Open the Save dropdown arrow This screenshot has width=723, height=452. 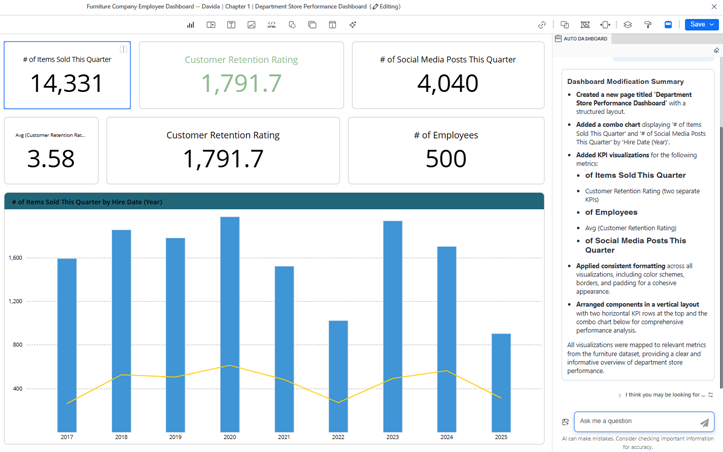coord(712,25)
